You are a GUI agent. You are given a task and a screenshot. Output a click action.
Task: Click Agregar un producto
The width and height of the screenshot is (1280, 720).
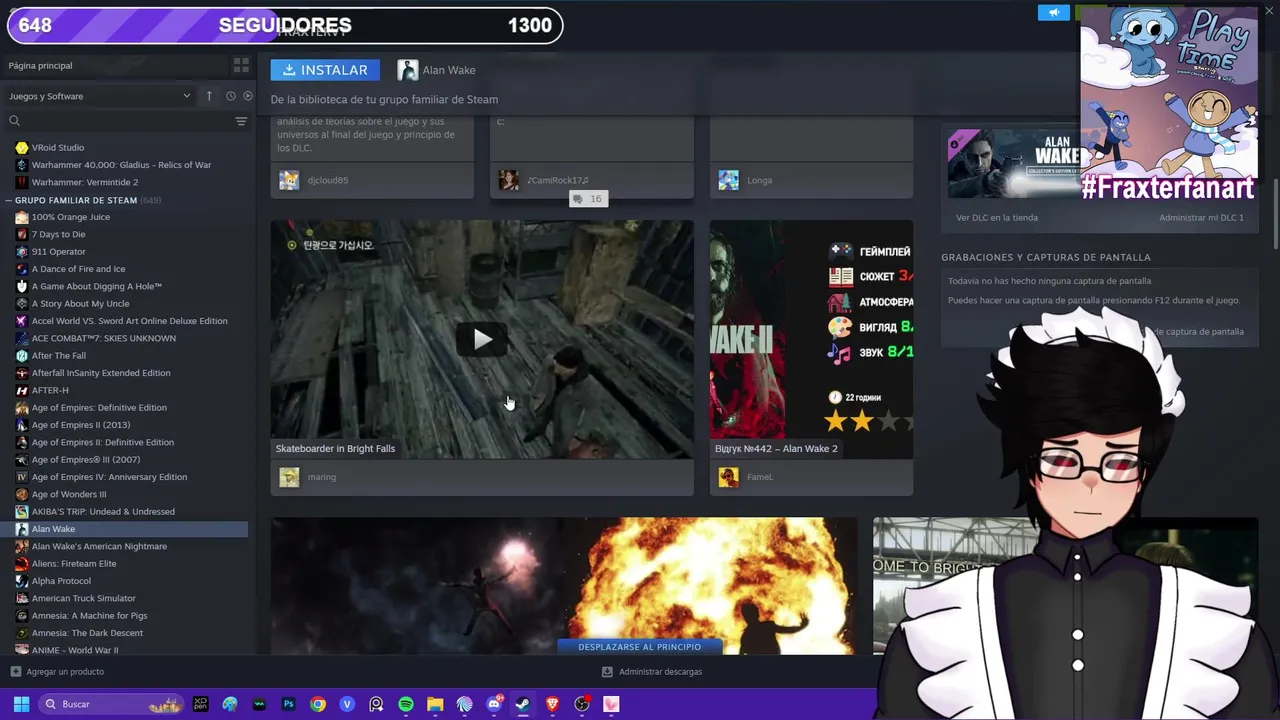57,672
